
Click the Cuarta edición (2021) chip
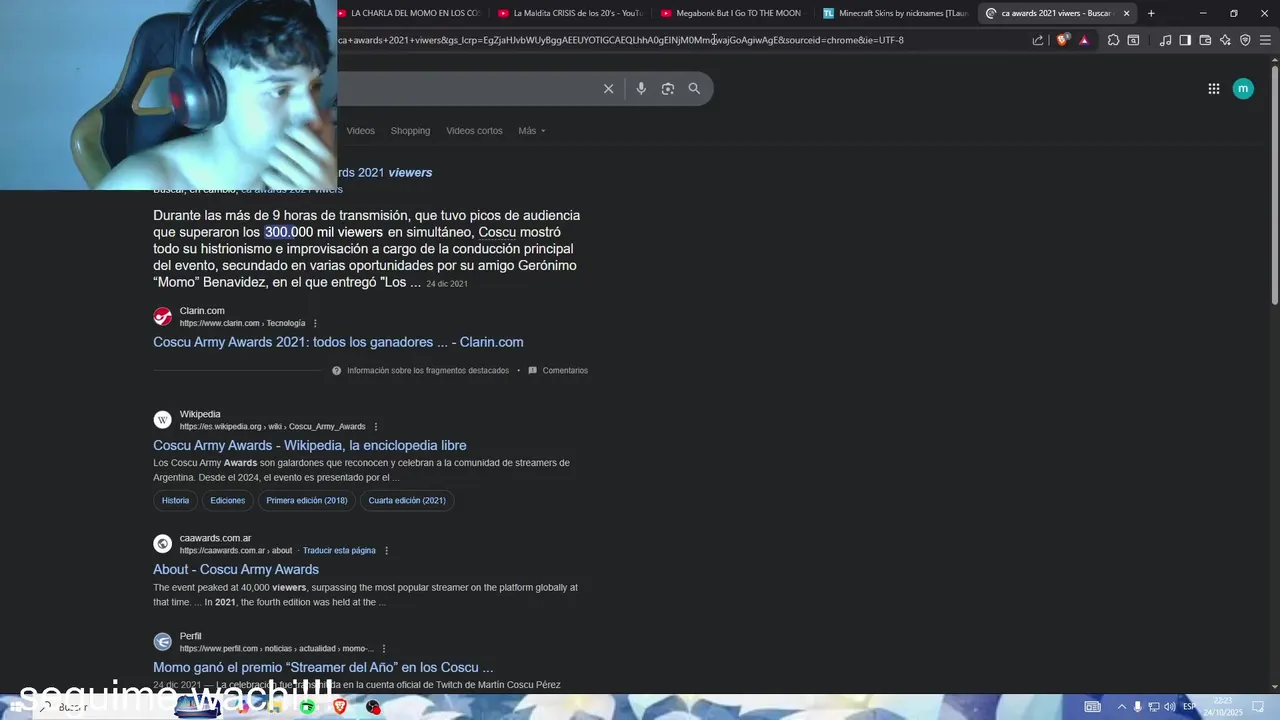[407, 500]
